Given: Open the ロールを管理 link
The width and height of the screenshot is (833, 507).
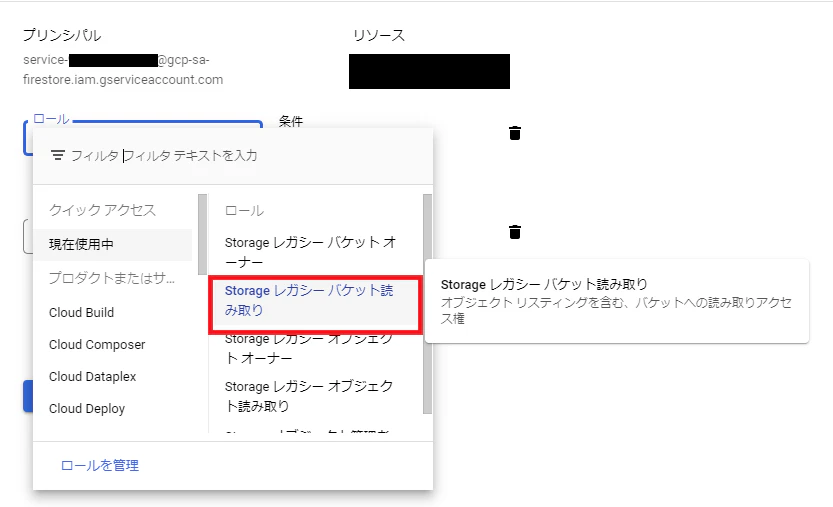Looking at the screenshot, I should coord(100,466).
